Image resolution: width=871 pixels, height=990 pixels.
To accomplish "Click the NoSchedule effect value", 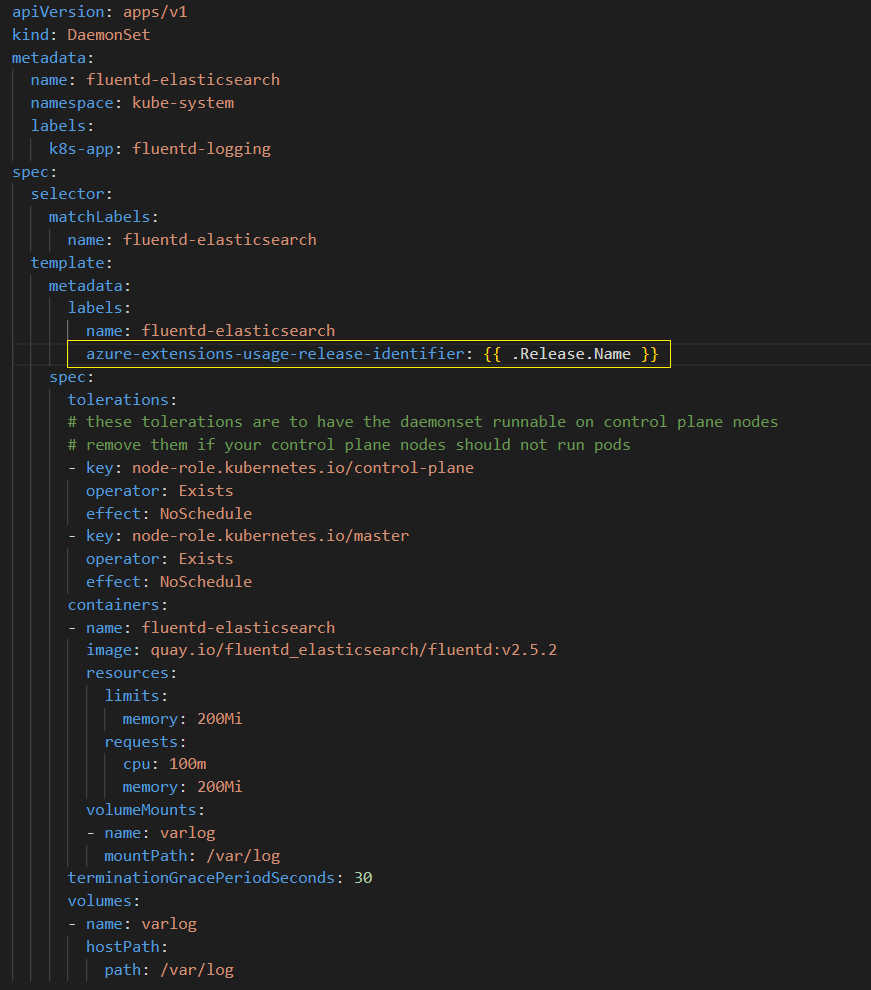I will [205, 513].
